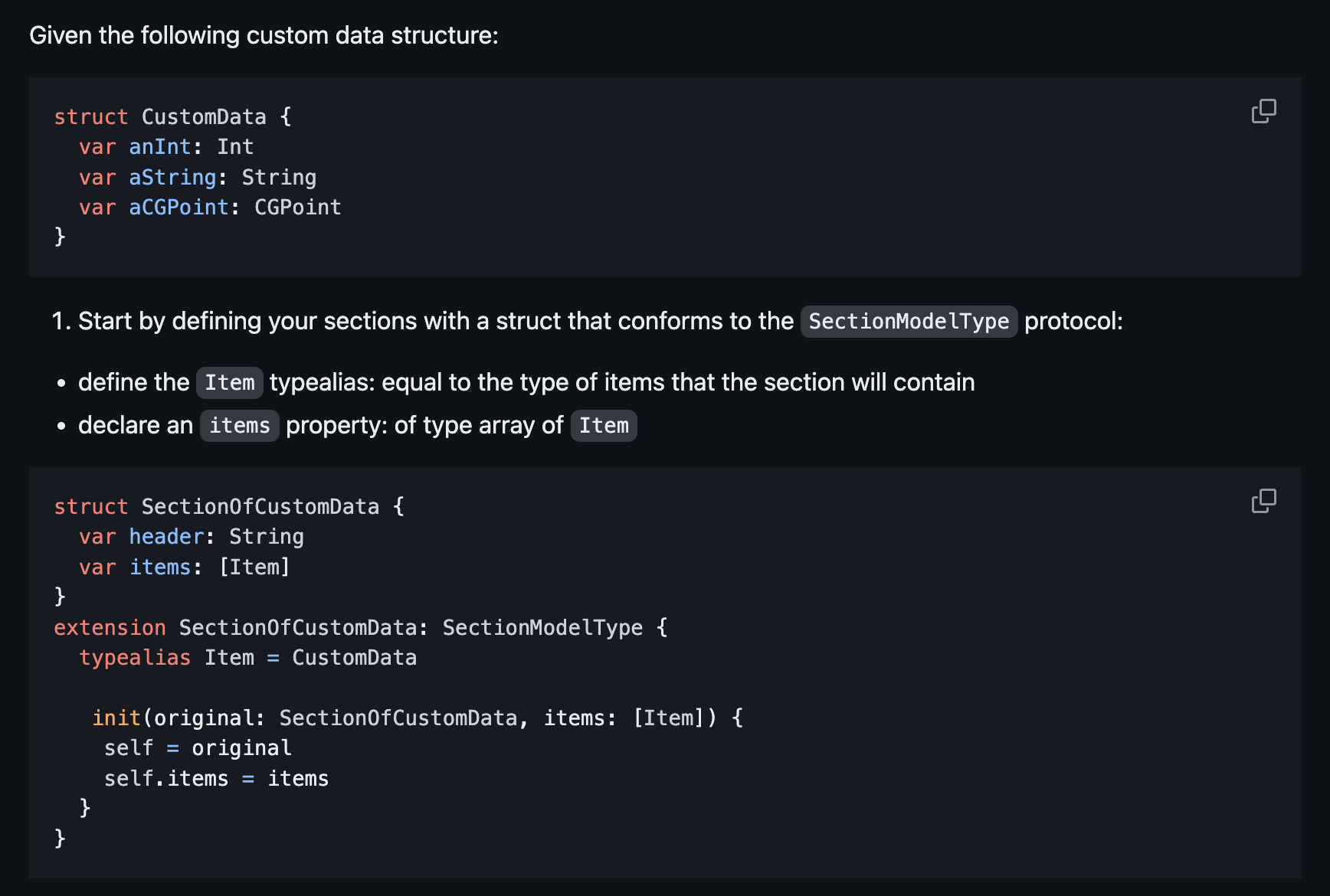Copy the SectionOfCustomData code block

click(1263, 501)
